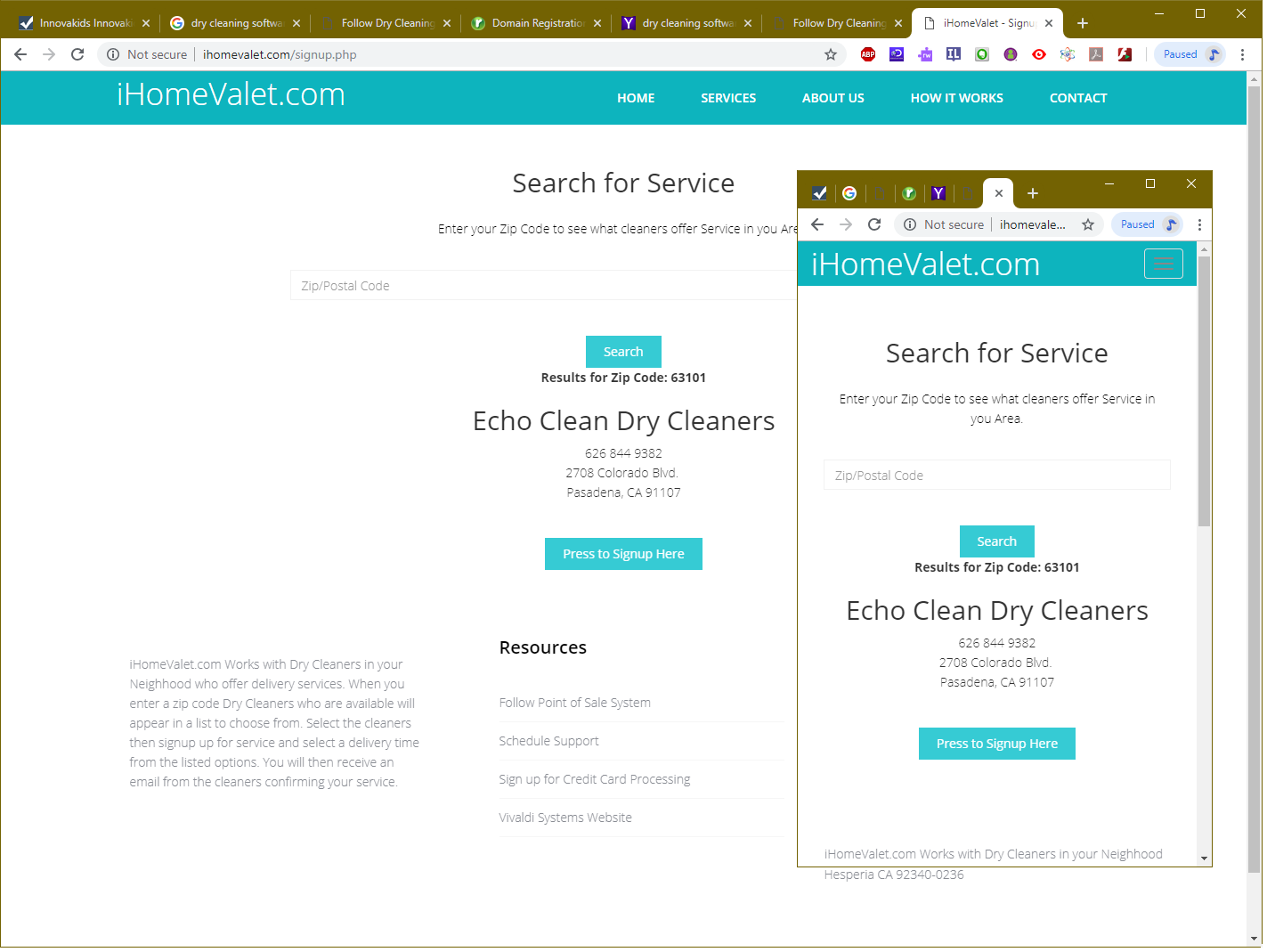1267x952 pixels.
Task: Switch to first 'Follow Dry Cleaning' tab
Action: coord(385,23)
